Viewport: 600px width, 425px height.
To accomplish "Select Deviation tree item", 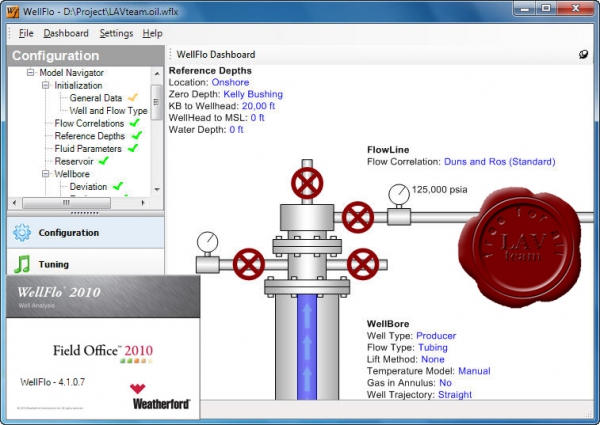I will [88, 186].
